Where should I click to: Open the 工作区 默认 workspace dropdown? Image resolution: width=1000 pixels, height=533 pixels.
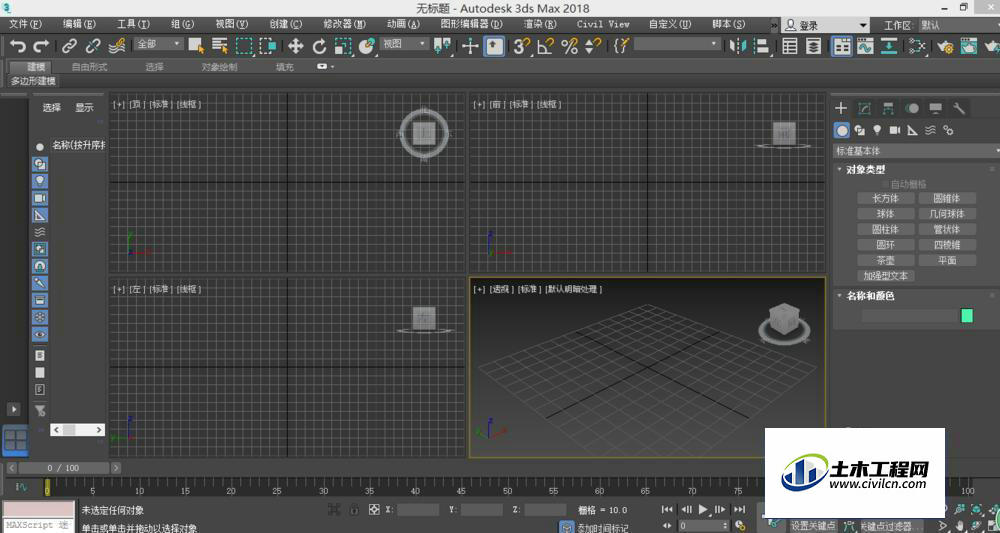pyautogui.click(x=959, y=26)
